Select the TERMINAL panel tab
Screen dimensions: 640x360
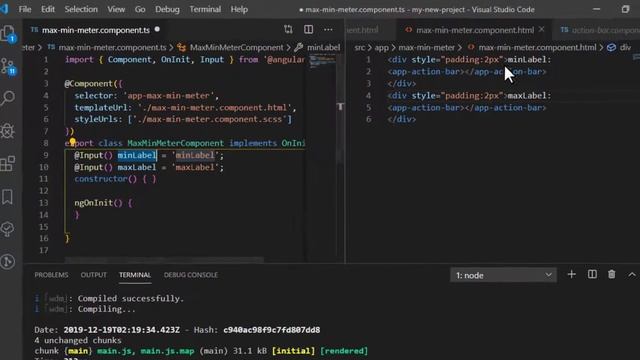[x=135, y=275]
